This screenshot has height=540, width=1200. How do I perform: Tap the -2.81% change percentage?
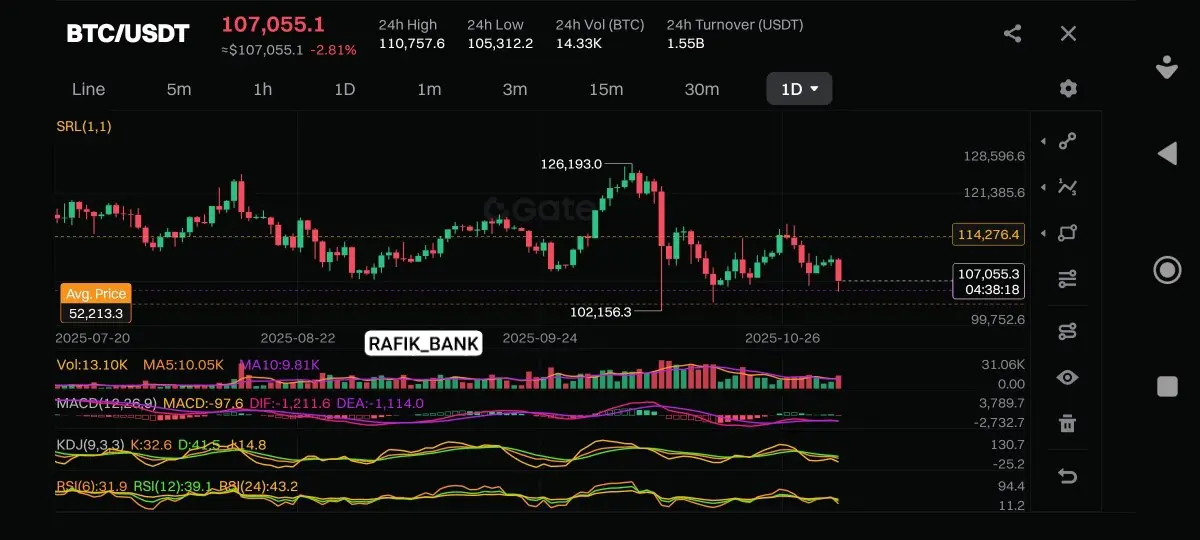pyautogui.click(x=333, y=50)
